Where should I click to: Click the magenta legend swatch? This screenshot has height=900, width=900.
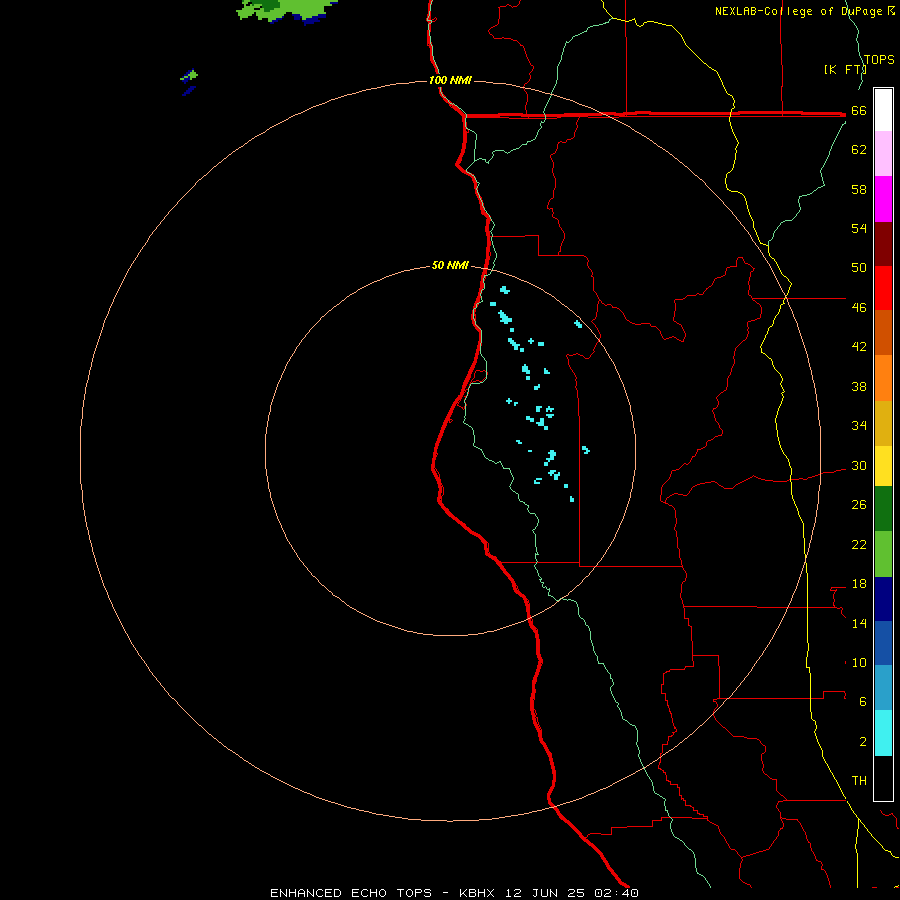[x=883, y=199]
